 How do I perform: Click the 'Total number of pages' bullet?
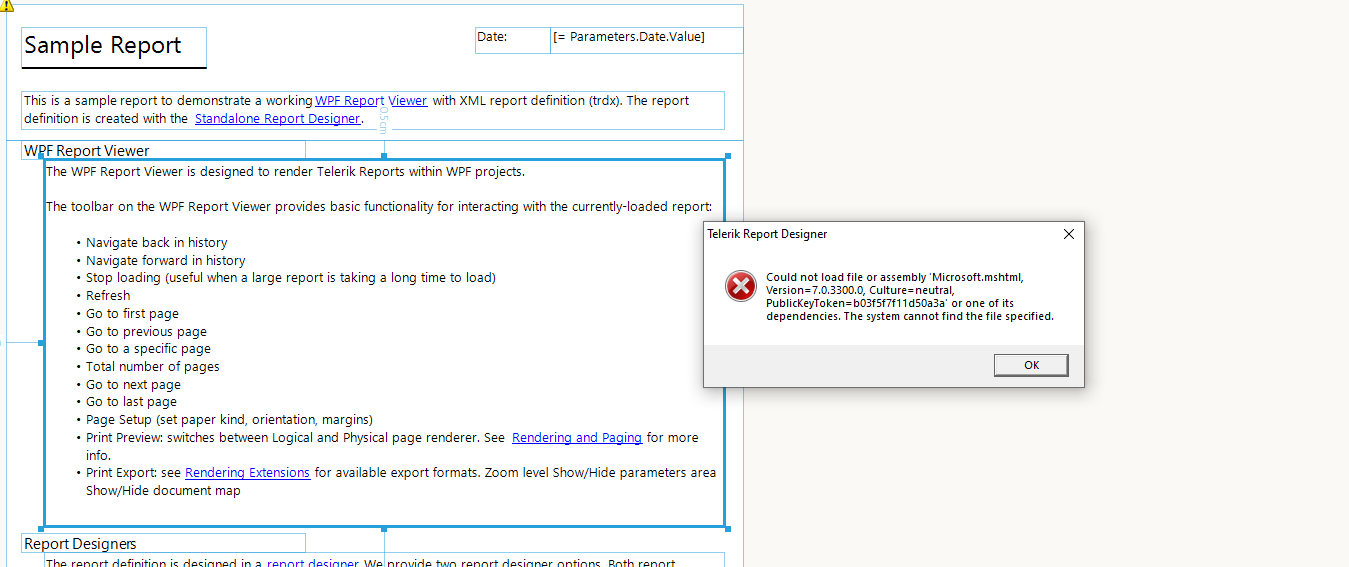tap(152, 366)
